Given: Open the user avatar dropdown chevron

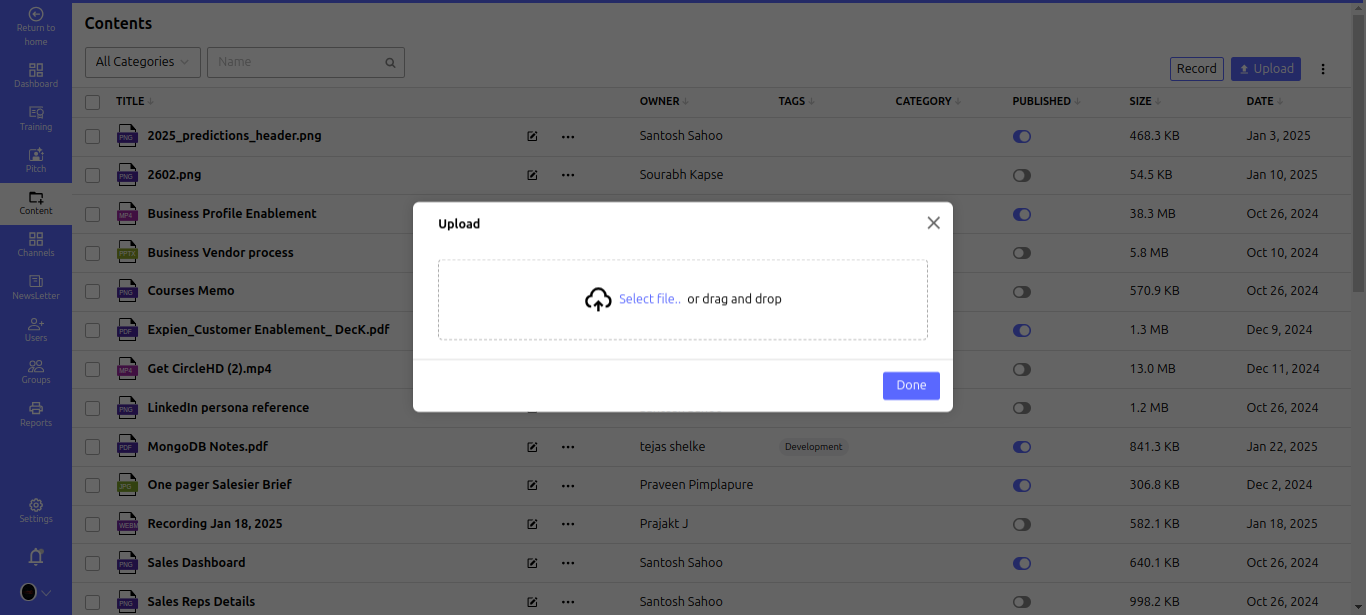Looking at the screenshot, I should coord(46,593).
